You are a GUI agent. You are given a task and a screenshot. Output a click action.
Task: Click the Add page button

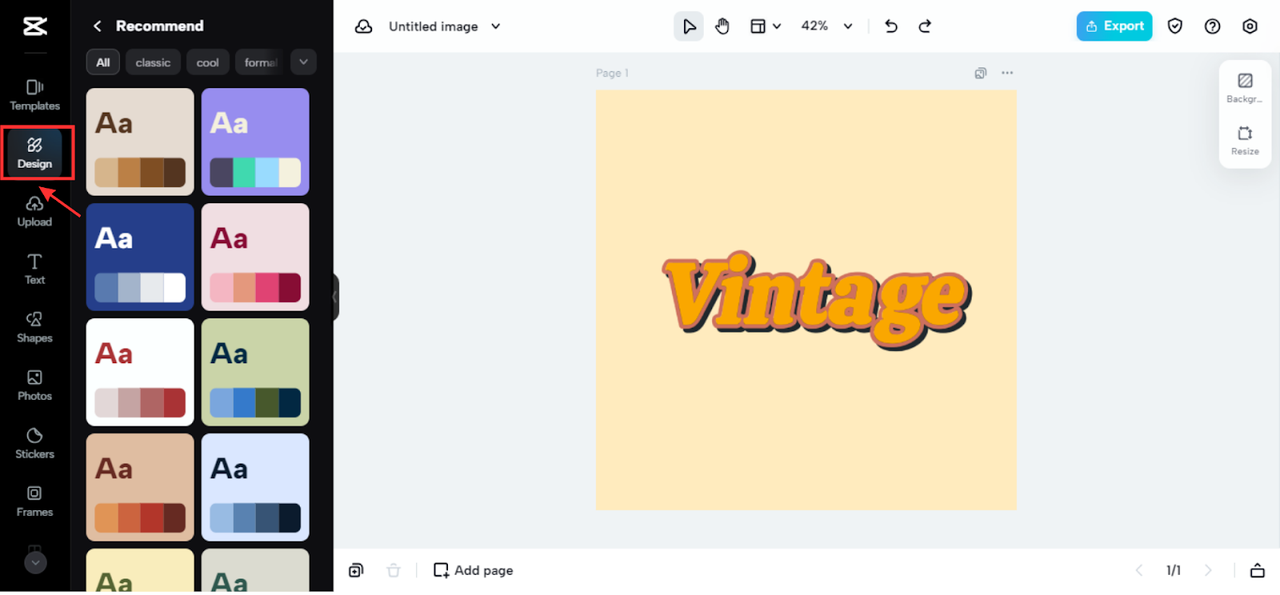tap(473, 570)
